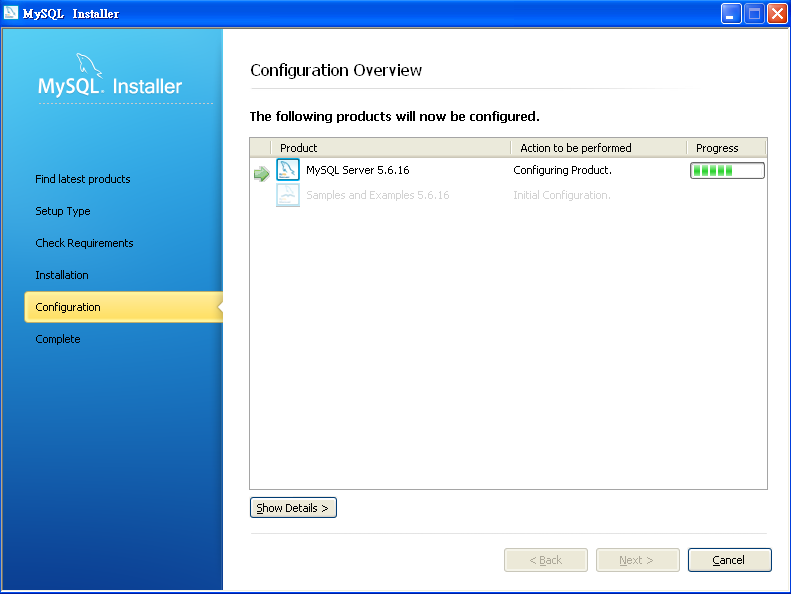Select the Check Requirements step
Viewport: 791px width, 594px height.
pyautogui.click(x=84, y=243)
